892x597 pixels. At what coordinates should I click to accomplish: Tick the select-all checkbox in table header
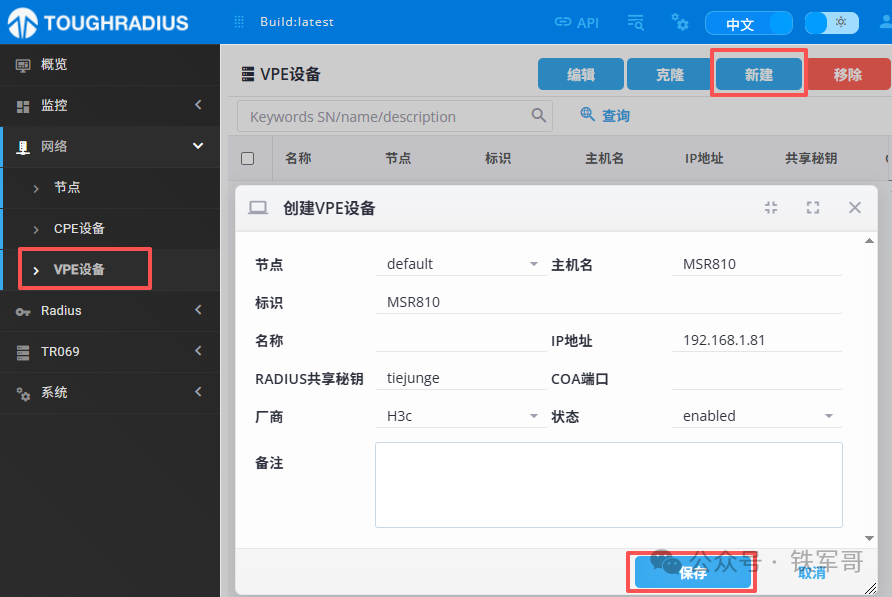248,158
